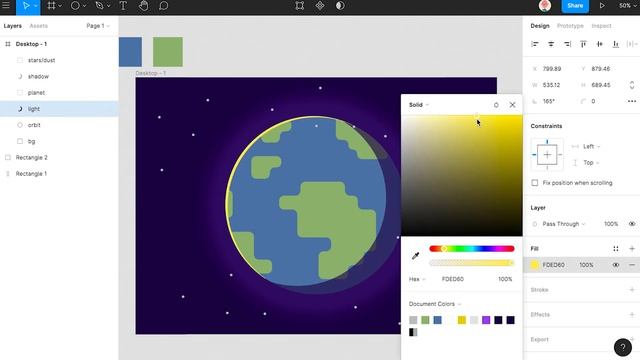Select the Comment tool
This screenshot has width=640, height=360.
click(163, 6)
